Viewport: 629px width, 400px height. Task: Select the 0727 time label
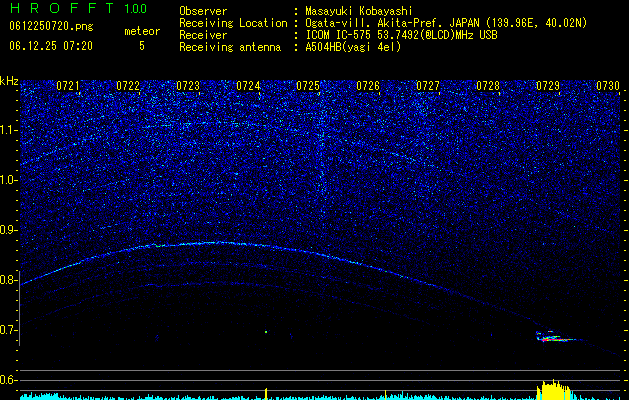pyautogui.click(x=428, y=86)
